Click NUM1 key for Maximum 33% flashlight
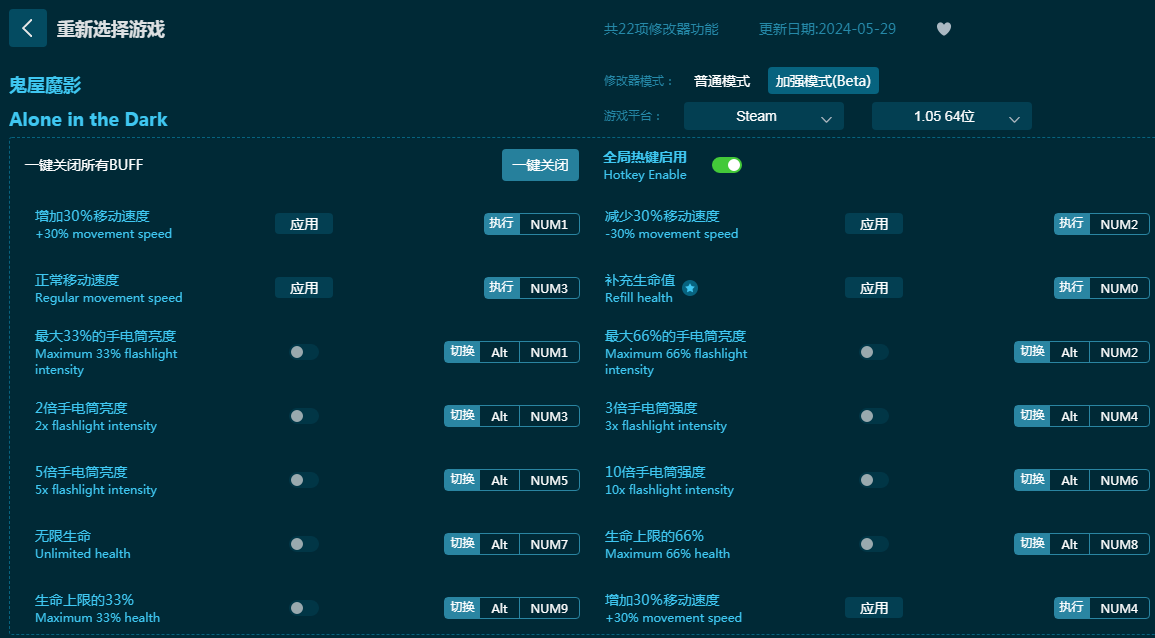The height and width of the screenshot is (638, 1155). click(x=550, y=352)
